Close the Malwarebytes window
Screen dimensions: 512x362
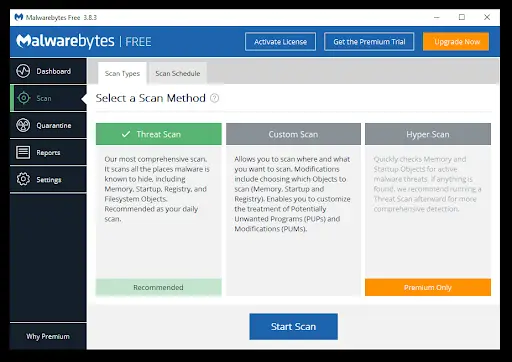[x=487, y=17]
